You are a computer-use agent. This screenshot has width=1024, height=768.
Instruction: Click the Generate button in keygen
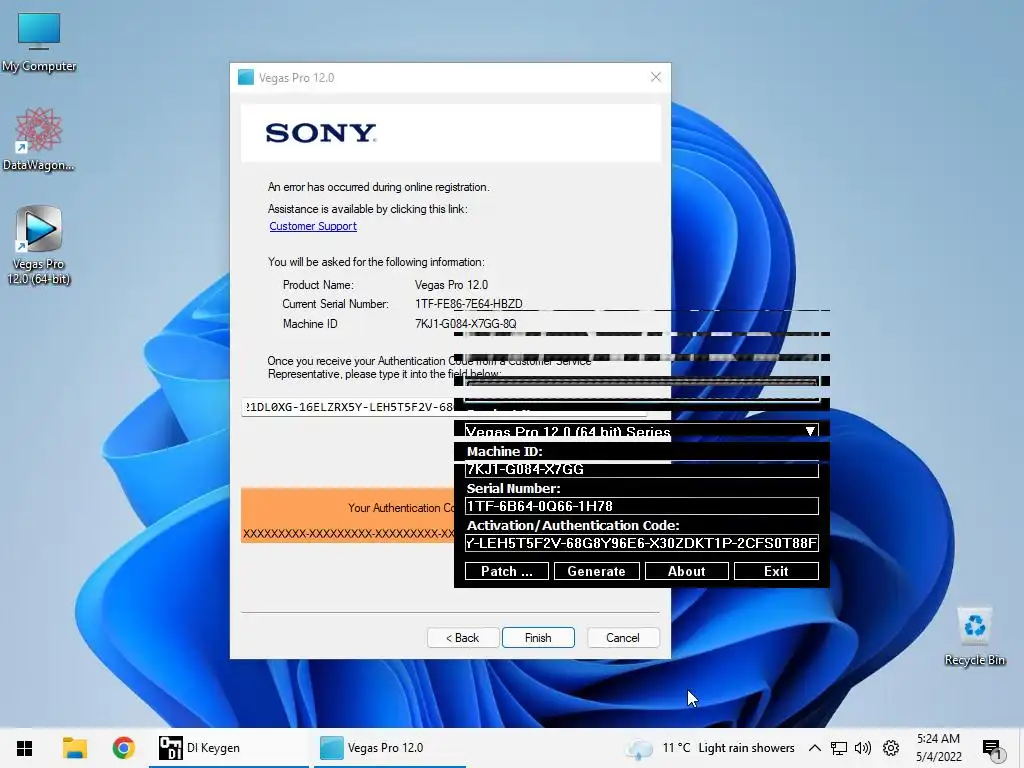[x=596, y=571]
